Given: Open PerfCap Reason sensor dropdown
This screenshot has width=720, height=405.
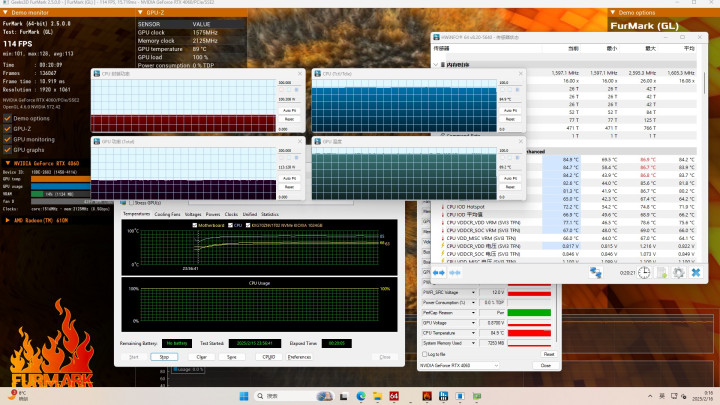Looking at the screenshot, I should point(473,313).
